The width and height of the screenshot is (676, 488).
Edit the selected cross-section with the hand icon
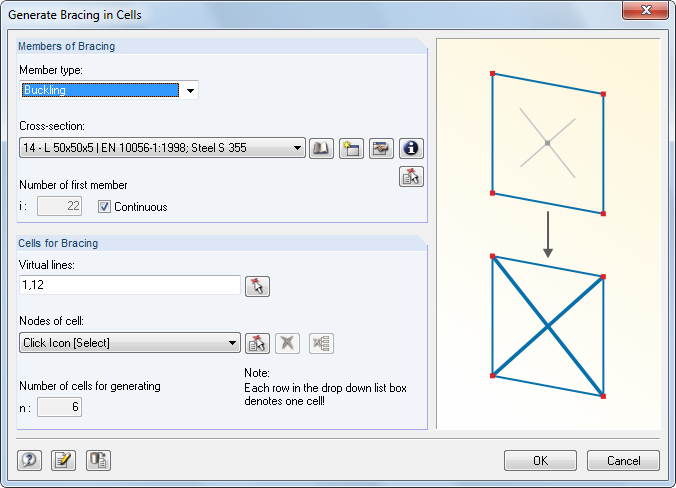click(381, 149)
